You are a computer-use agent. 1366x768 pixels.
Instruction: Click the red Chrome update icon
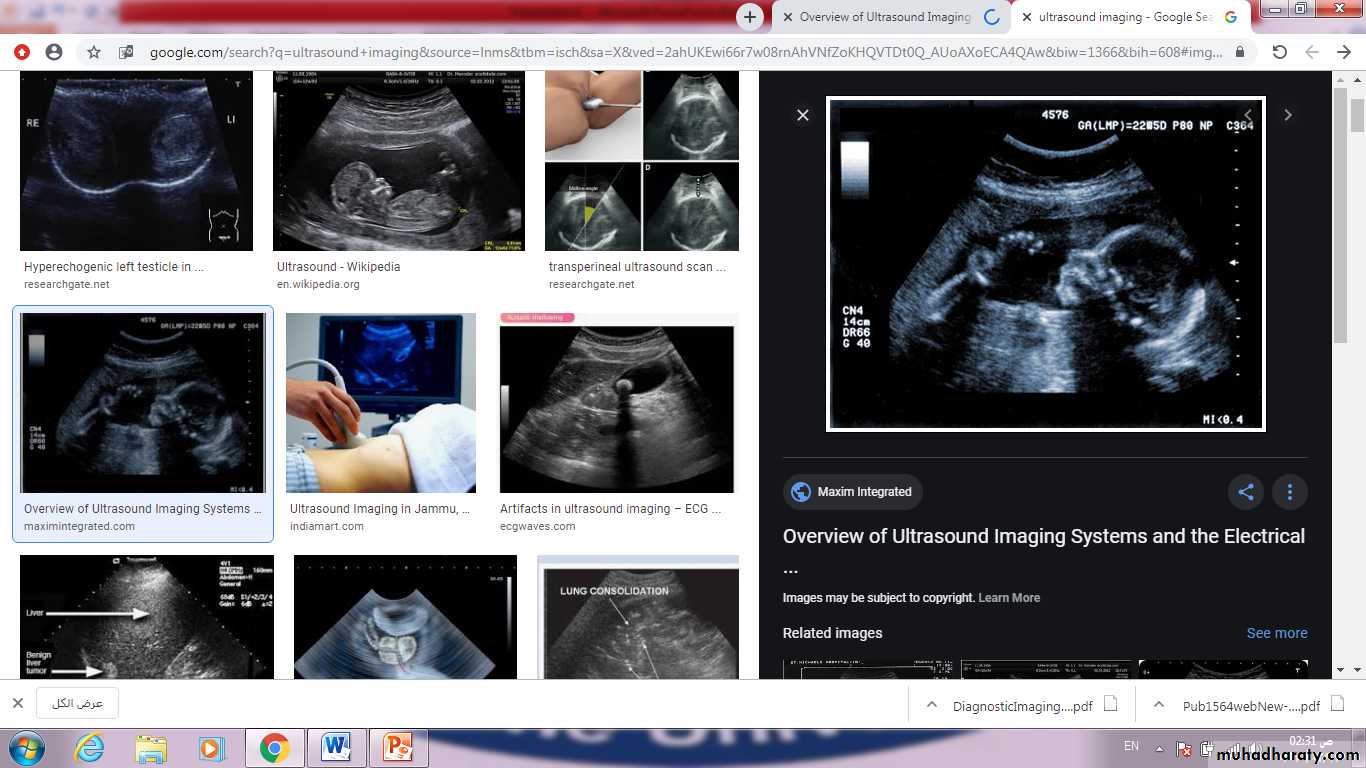click(22, 52)
